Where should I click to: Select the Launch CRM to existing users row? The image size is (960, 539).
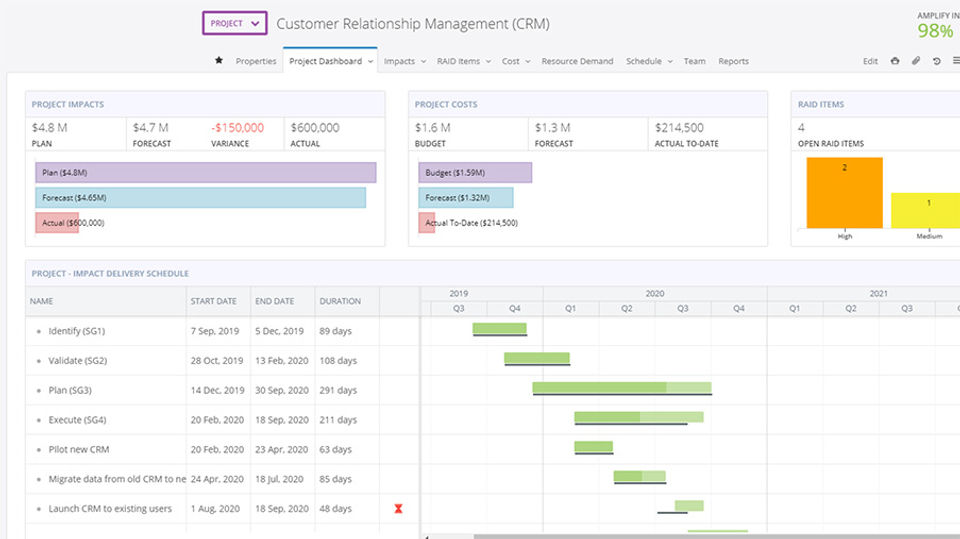222,508
